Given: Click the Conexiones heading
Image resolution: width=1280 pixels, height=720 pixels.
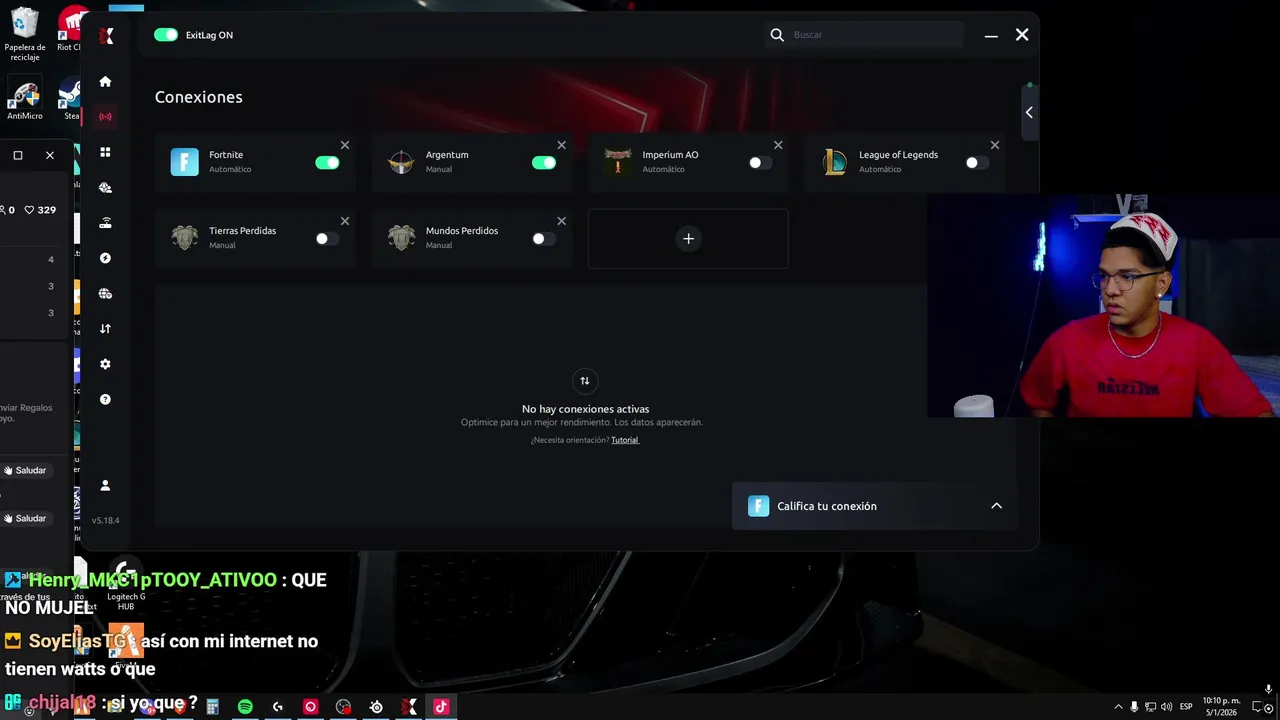Looking at the screenshot, I should click(x=199, y=97).
